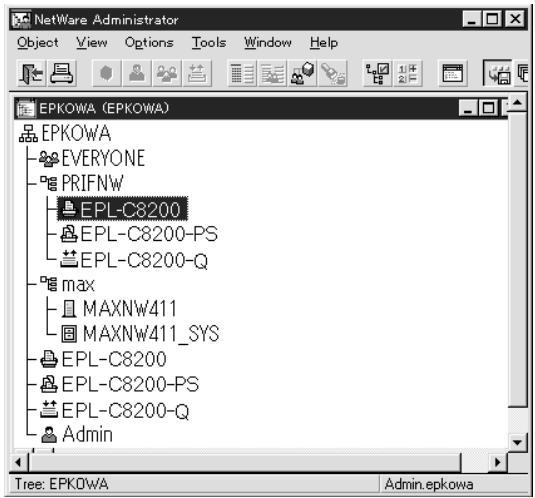The height and width of the screenshot is (498, 535).
Task: Click root-level EPL-C8200-PS print server icon
Action: [x=49, y=384]
